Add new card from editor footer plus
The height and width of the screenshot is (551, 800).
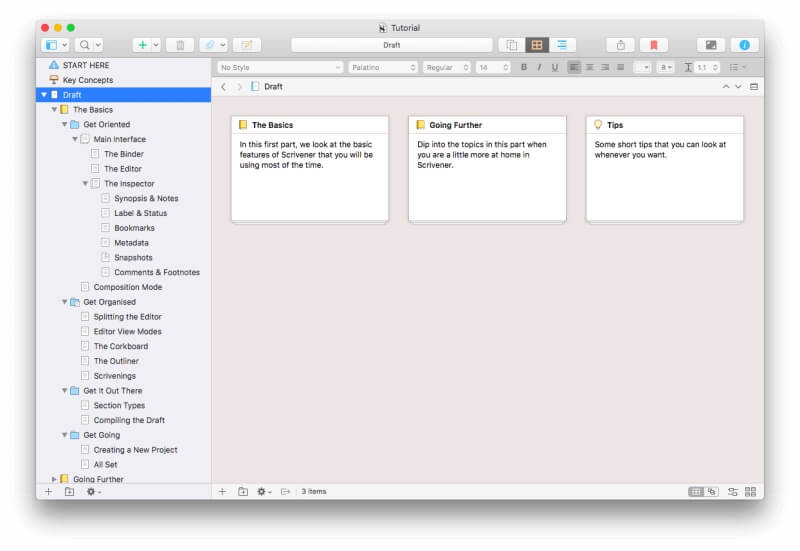pos(222,492)
